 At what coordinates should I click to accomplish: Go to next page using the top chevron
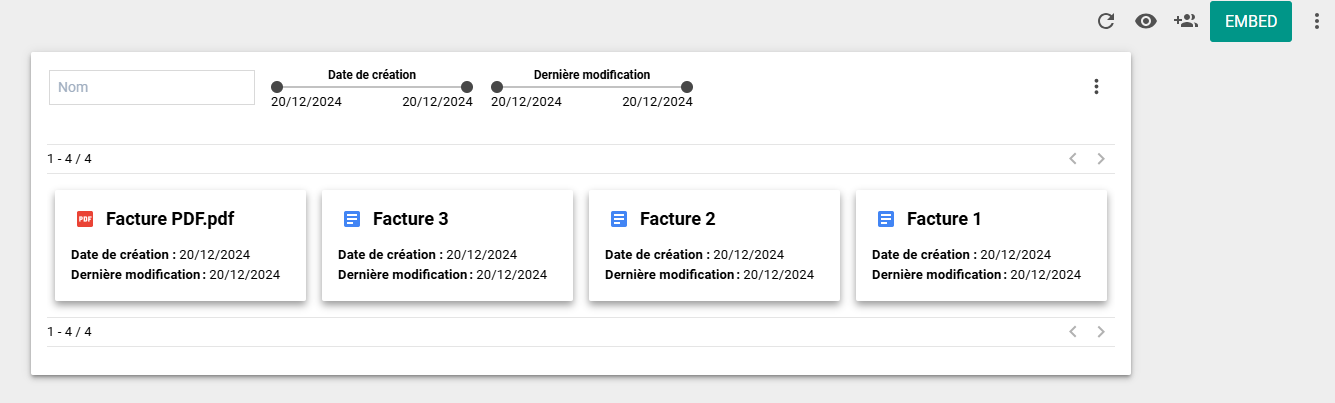(x=1101, y=158)
